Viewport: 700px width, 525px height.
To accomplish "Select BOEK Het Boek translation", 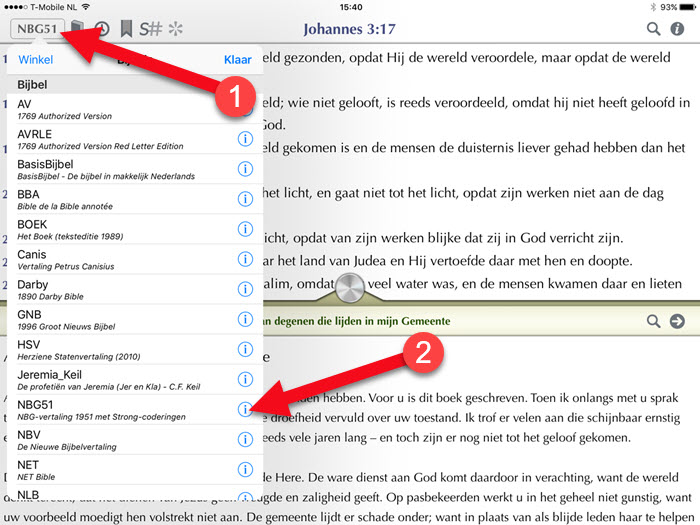I will [x=135, y=229].
